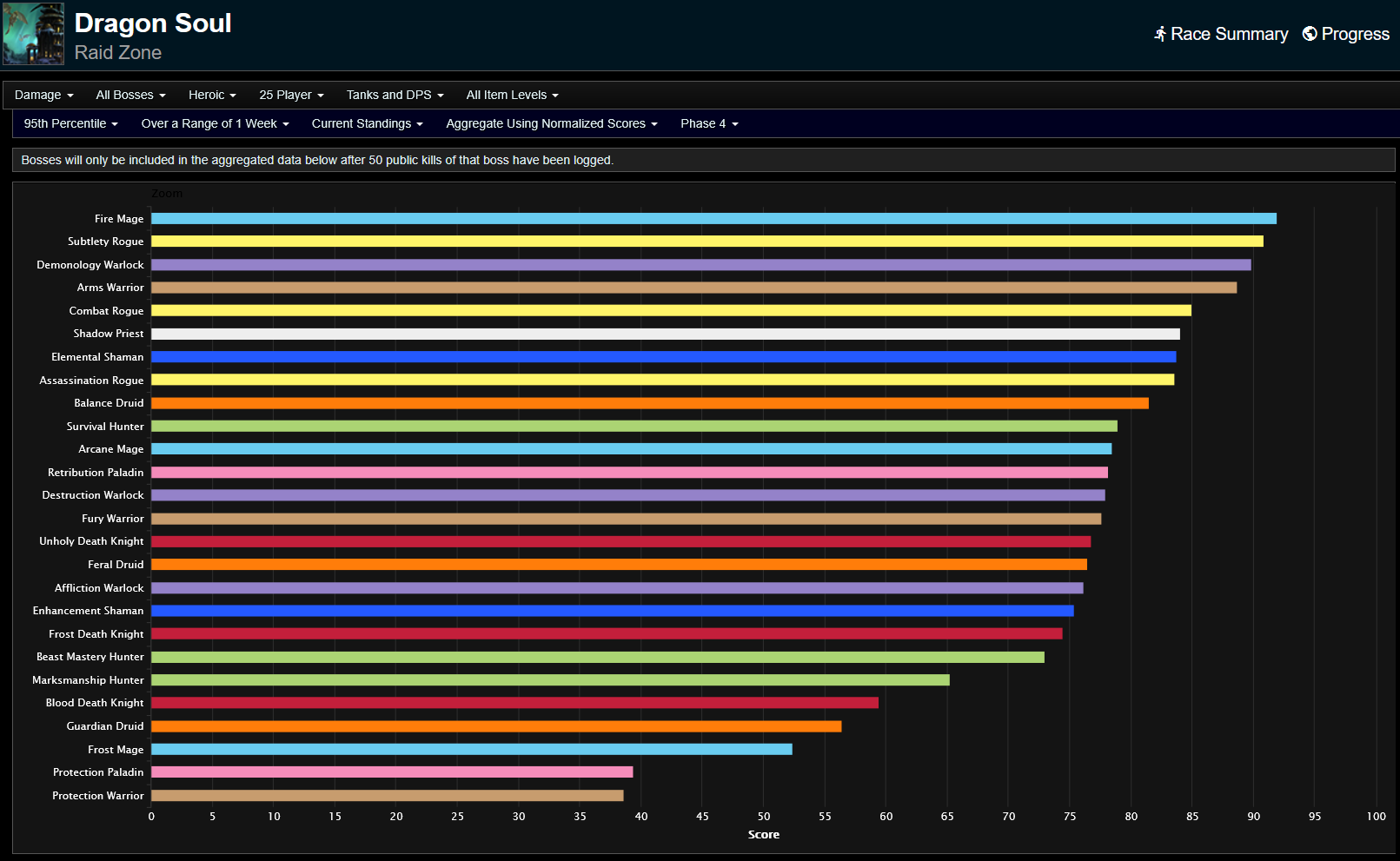The image size is (1400, 861).
Task: Open the Heroic difficulty dropdown
Action: (x=211, y=95)
